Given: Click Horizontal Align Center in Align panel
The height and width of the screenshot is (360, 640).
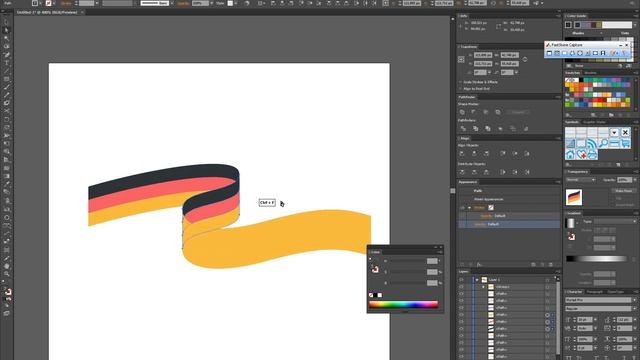Looking at the screenshot, I should 474,153.
